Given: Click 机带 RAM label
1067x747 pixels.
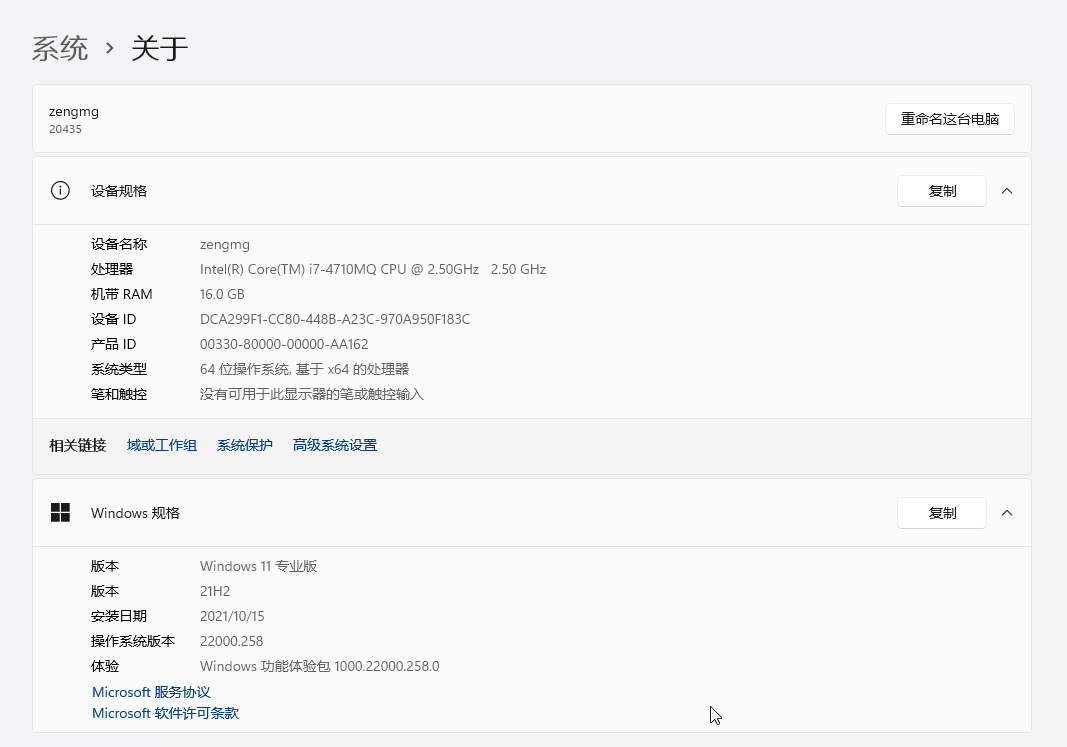Looking at the screenshot, I should [x=121, y=295].
